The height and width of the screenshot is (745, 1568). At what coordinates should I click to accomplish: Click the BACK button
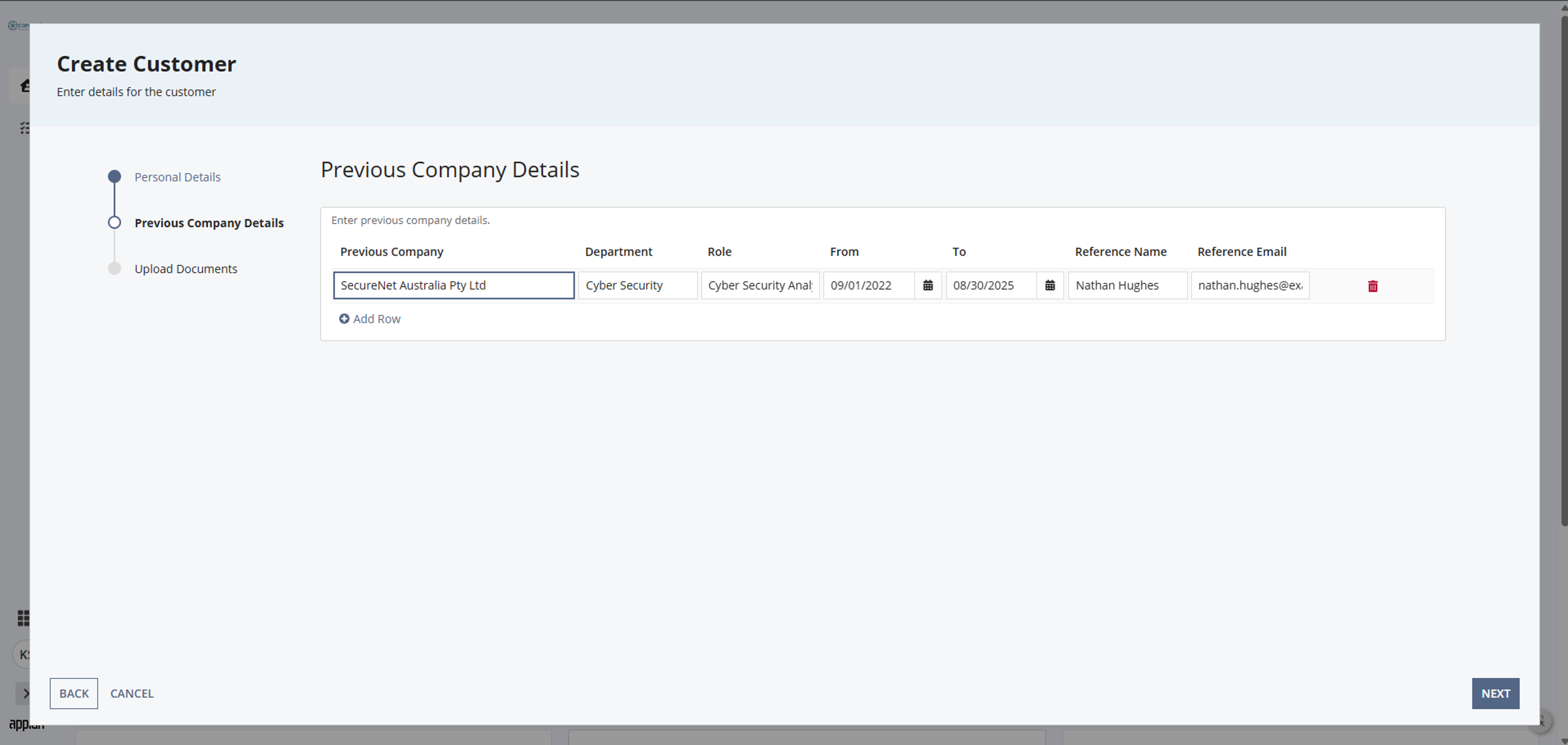[73, 693]
